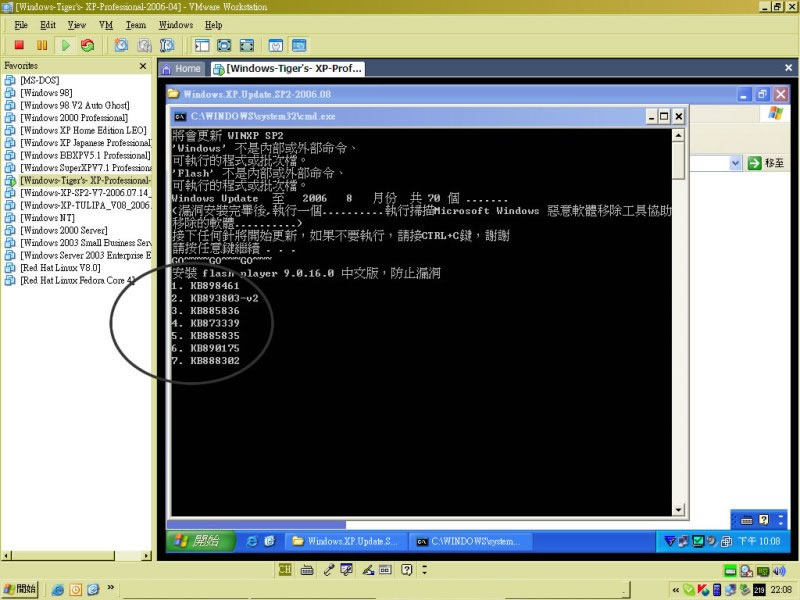Click guest taskbar C:\WINDOWS\system... button
The width and height of the screenshot is (800, 600).
[x=470, y=541]
